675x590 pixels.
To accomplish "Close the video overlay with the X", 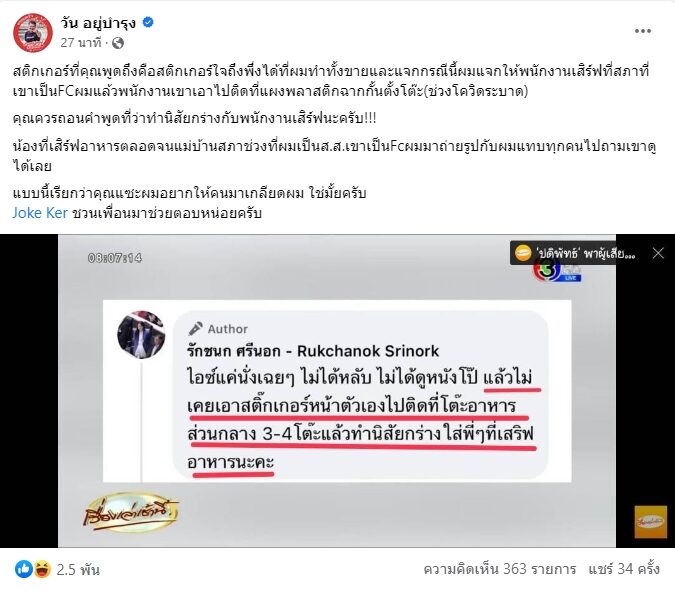I will pos(658,253).
